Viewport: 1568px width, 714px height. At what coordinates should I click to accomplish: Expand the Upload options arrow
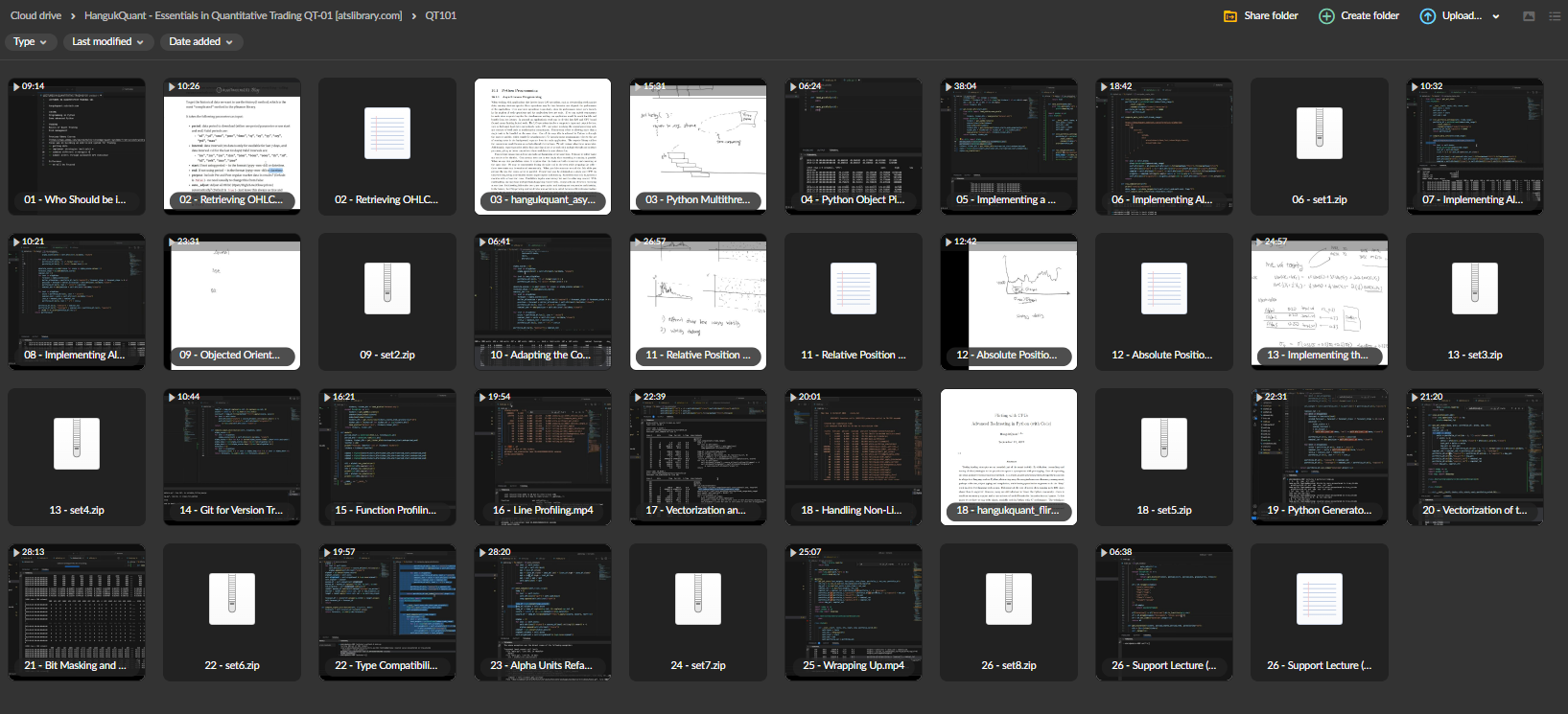[1495, 16]
